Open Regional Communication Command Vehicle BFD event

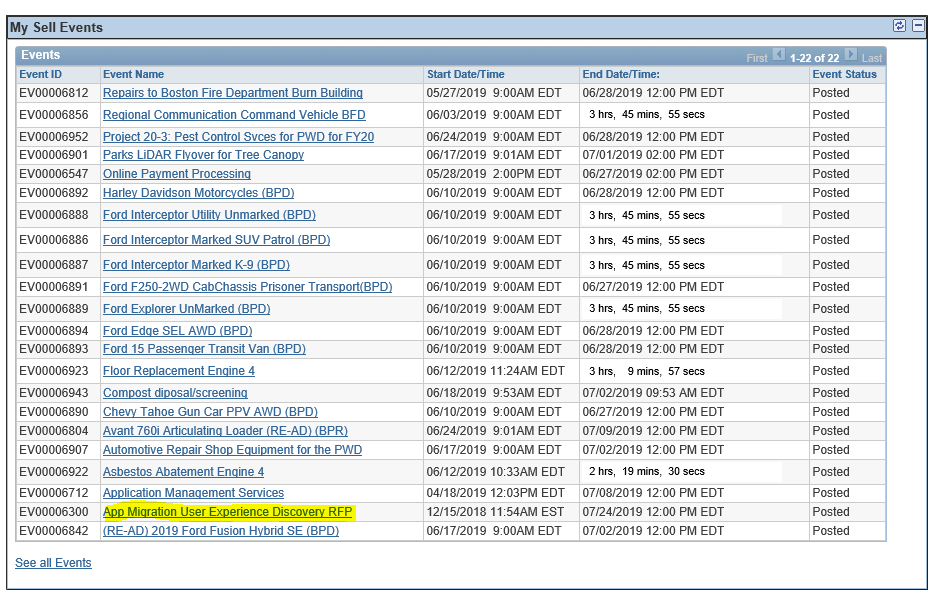(x=234, y=115)
